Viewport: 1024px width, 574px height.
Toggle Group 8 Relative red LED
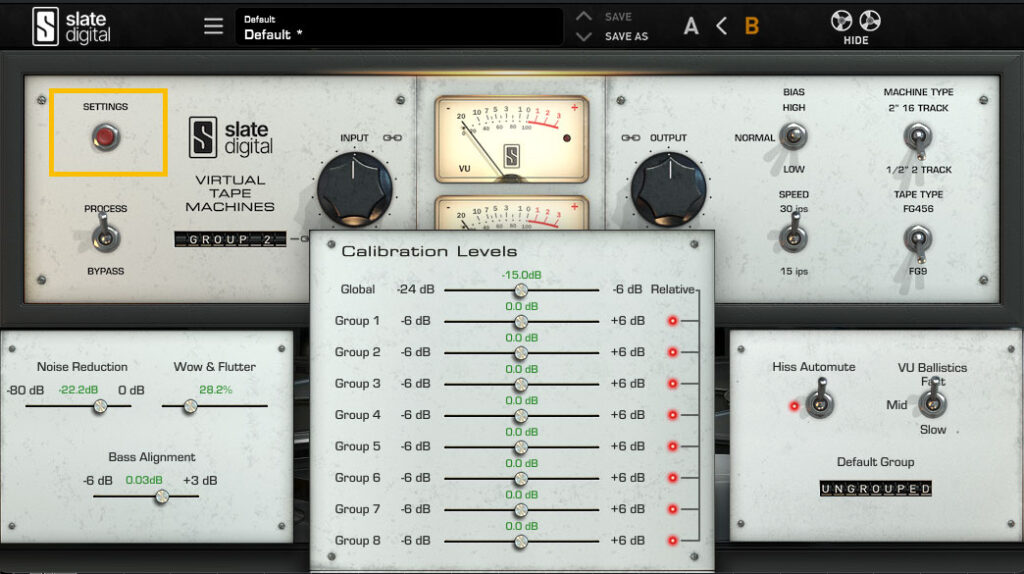(672, 540)
